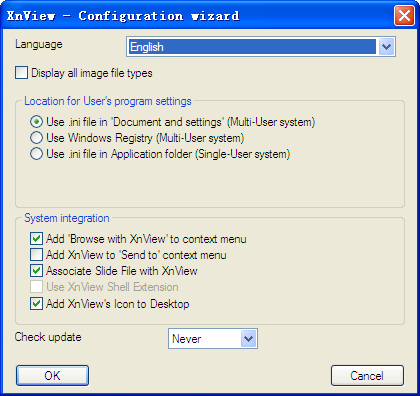This screenshot has width=420, height=396.
Task: Click Location for User's program settings title
Action: [x=108, y=101]
